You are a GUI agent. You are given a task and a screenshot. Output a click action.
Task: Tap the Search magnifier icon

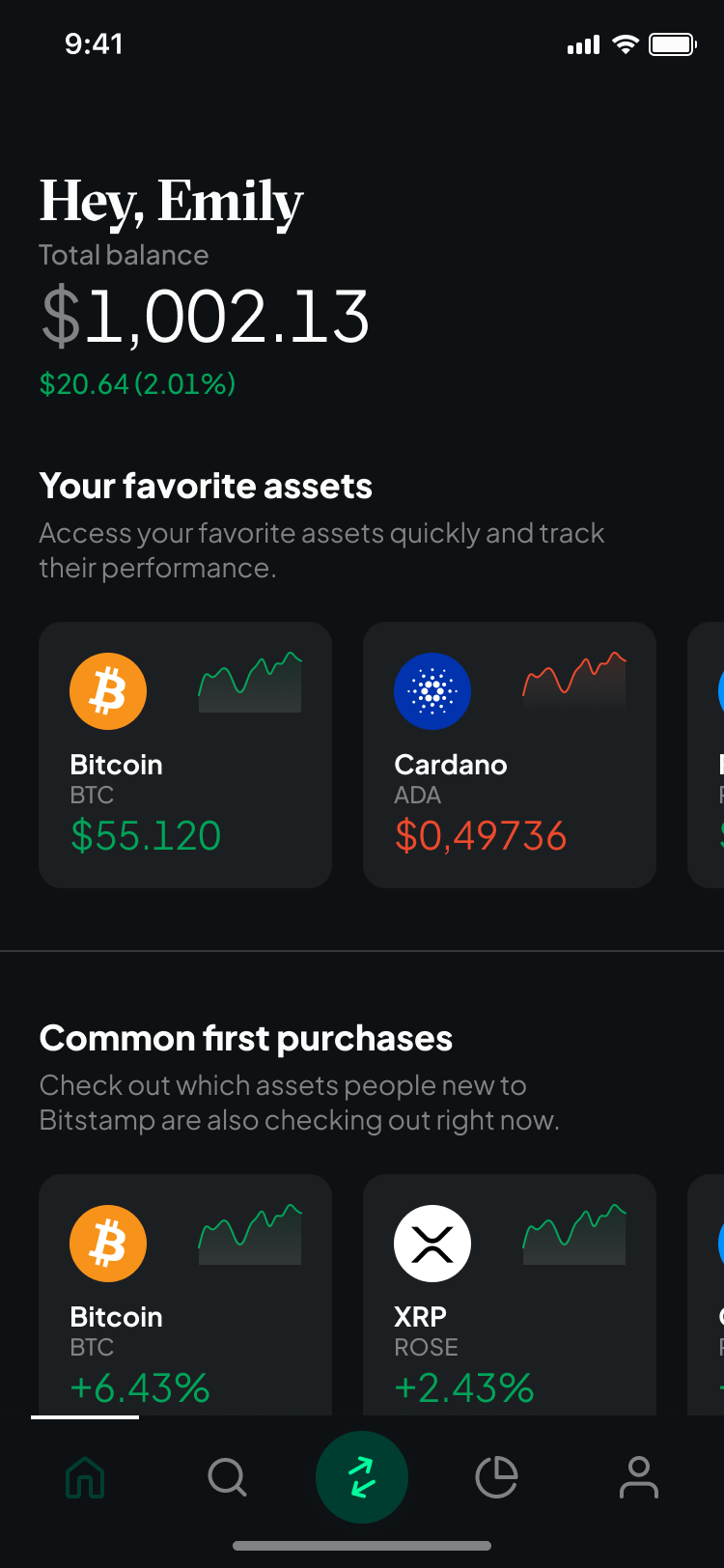coord(228,1477)
